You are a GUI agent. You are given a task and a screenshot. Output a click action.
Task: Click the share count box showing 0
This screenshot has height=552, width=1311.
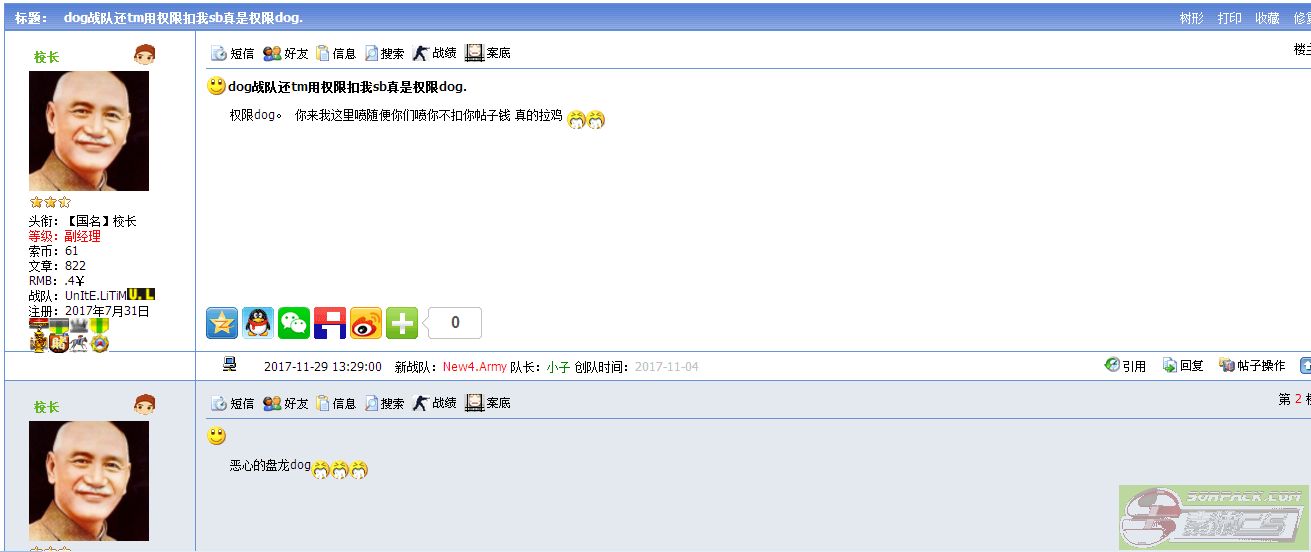point(455,323)
